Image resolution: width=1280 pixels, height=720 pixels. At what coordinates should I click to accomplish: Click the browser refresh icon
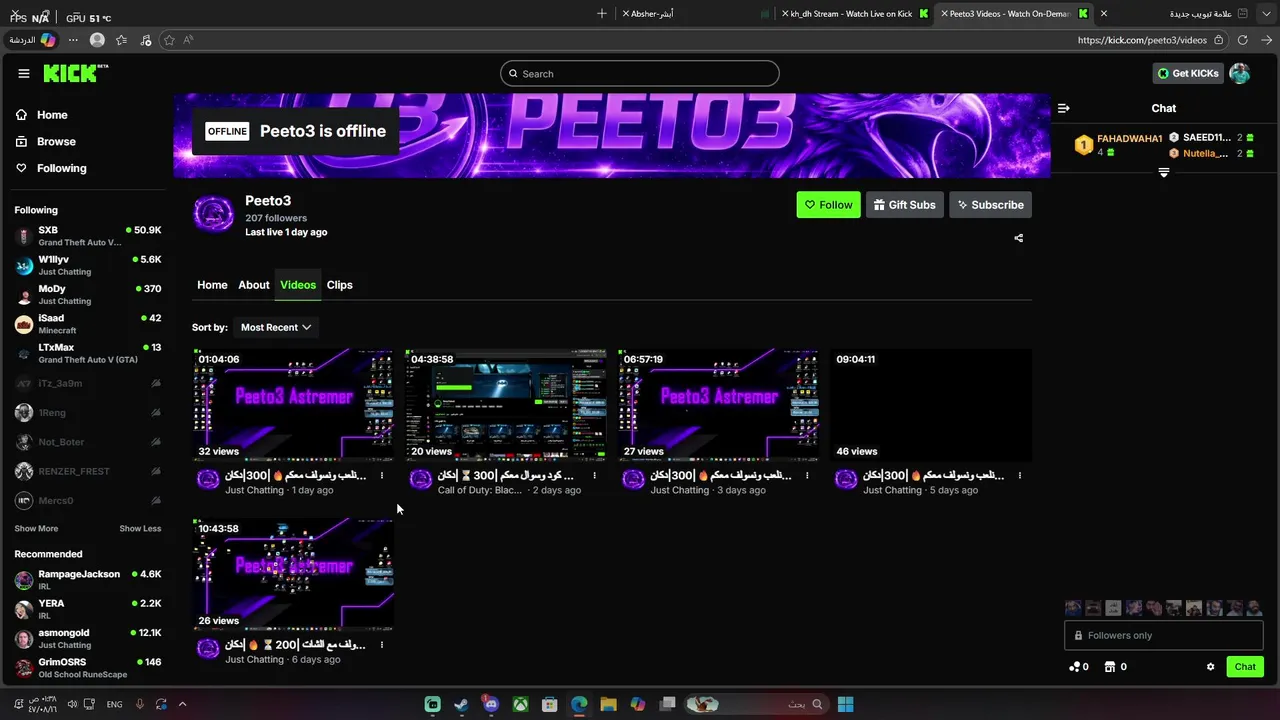coord(1242,40)
